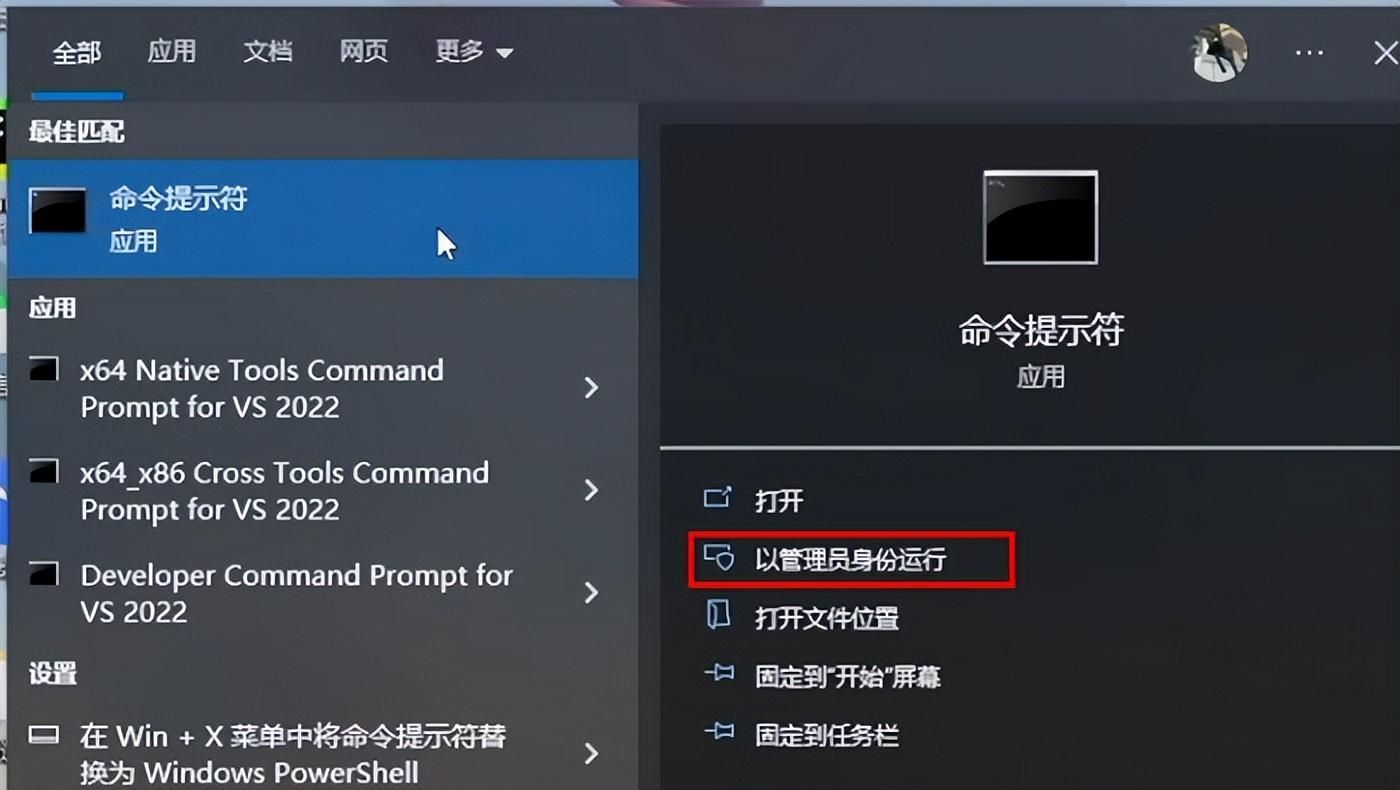Image resolution: width=1400 pixels, height=790 pixels.
Task: Click the 打开 open icon
Action: (x=718, y=499)
